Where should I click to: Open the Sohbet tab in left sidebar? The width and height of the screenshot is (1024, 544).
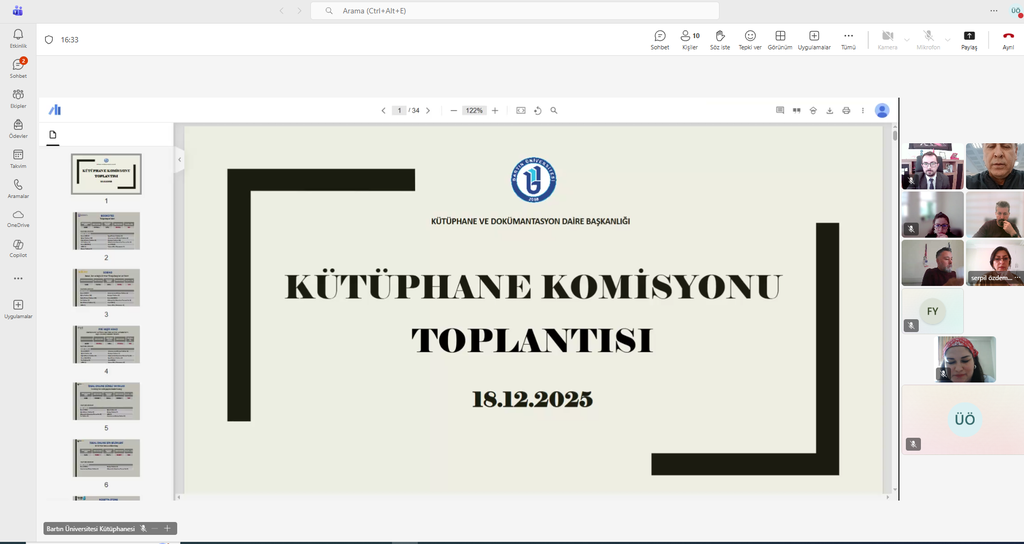click(x=18, y=68)
